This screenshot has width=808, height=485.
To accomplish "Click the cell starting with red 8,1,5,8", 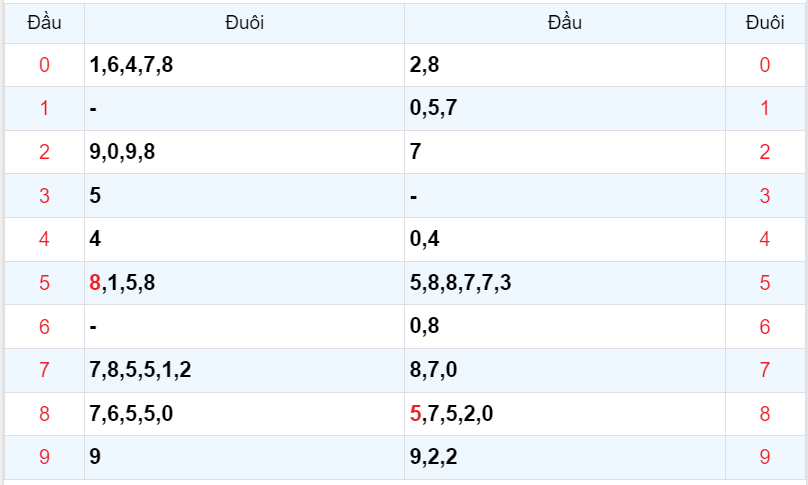I will (122, 283).
